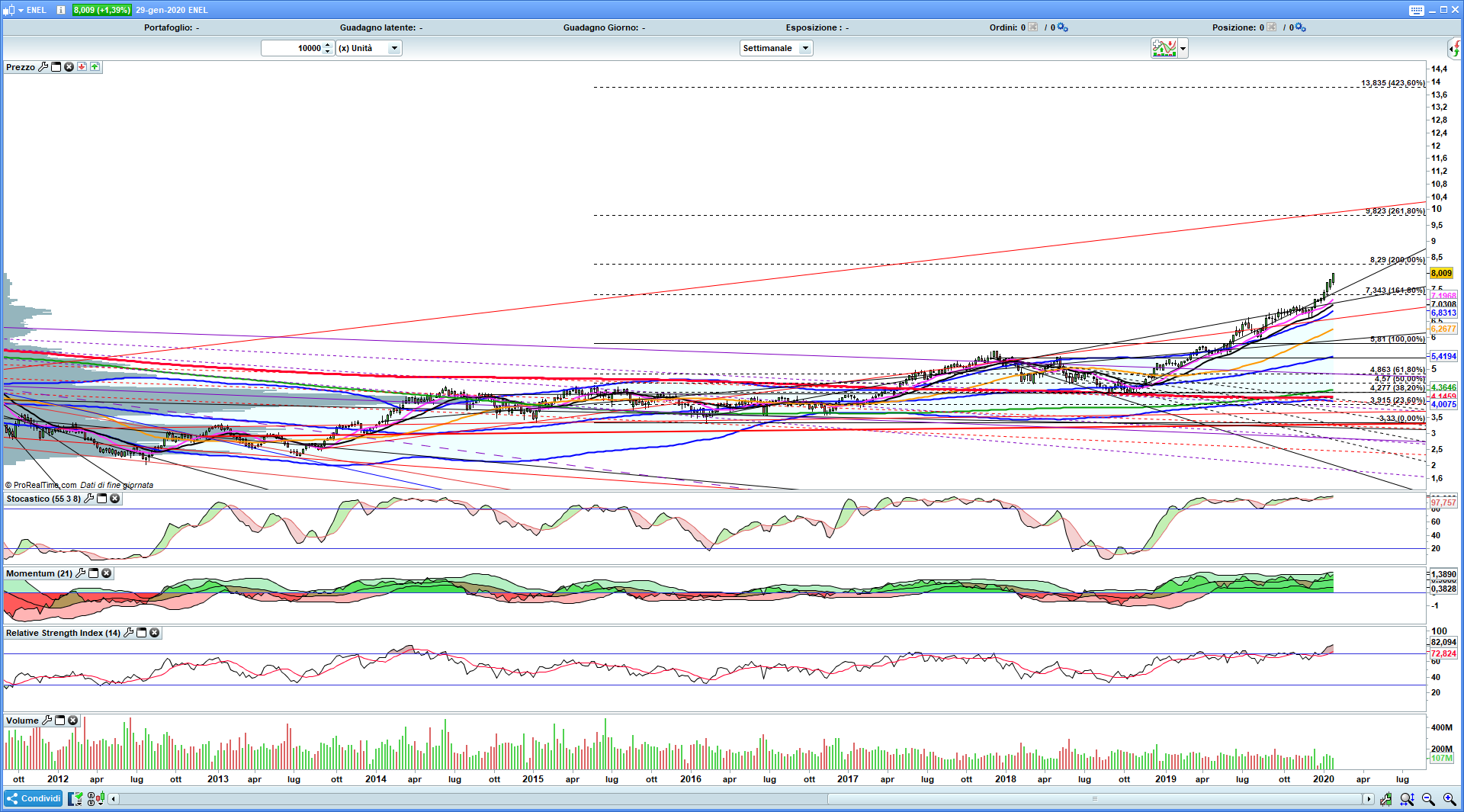Screen dimensions: 1464x812
Task: Remove the Volume panel
Action: 72,721
